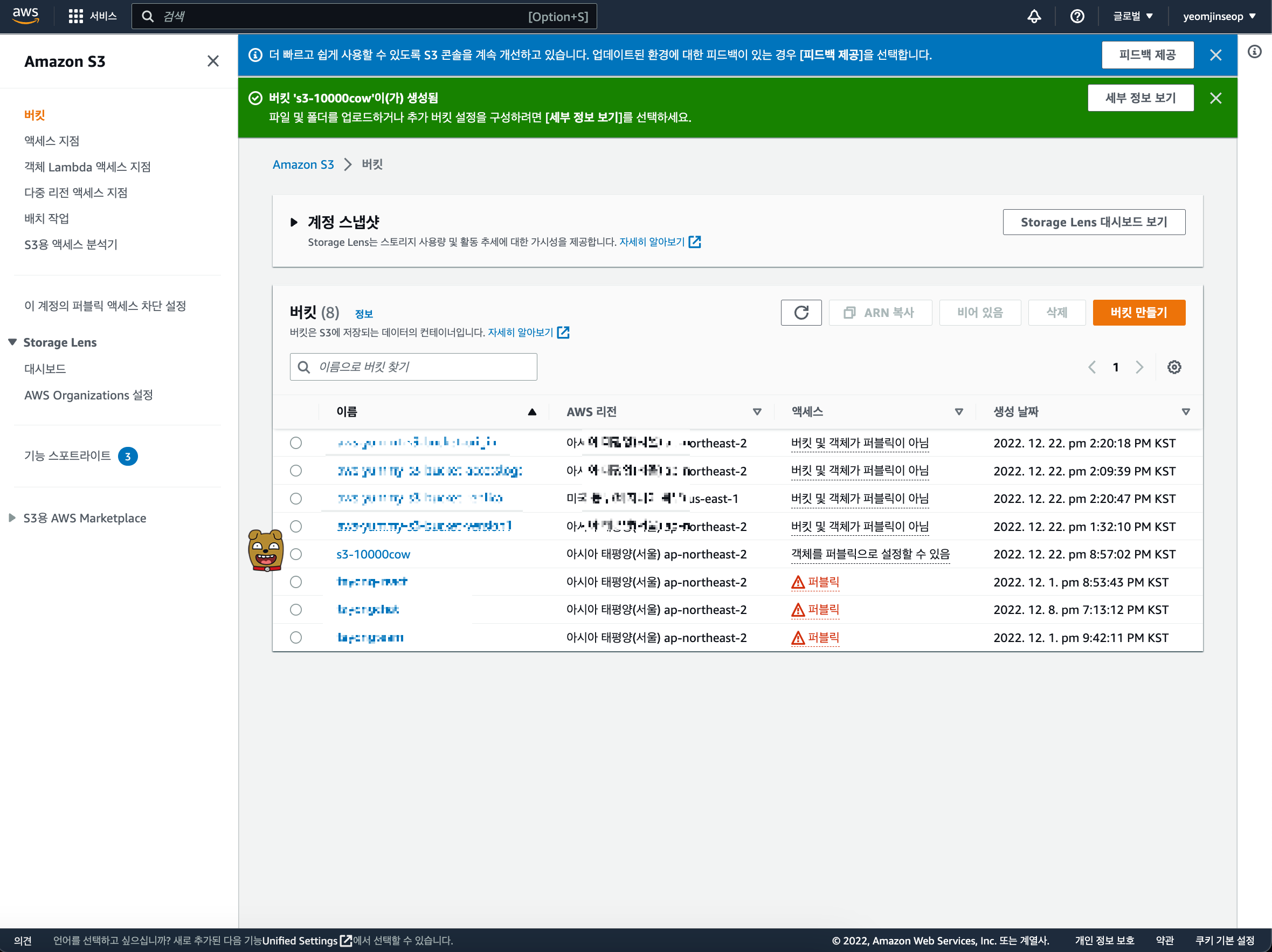Click the orange 버킷 만들기 button
The image size is (1272, 952).
(x=1138, y=312)
